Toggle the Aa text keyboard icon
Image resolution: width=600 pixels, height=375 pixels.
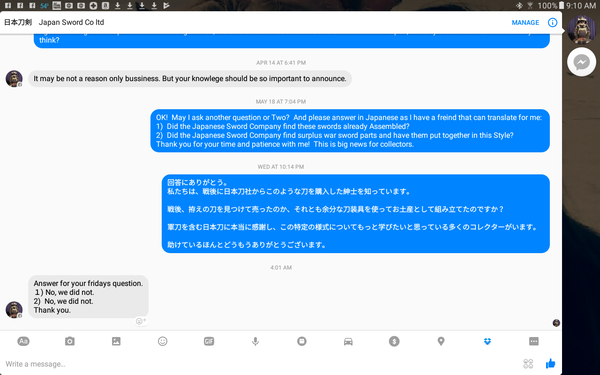[23, 341]
